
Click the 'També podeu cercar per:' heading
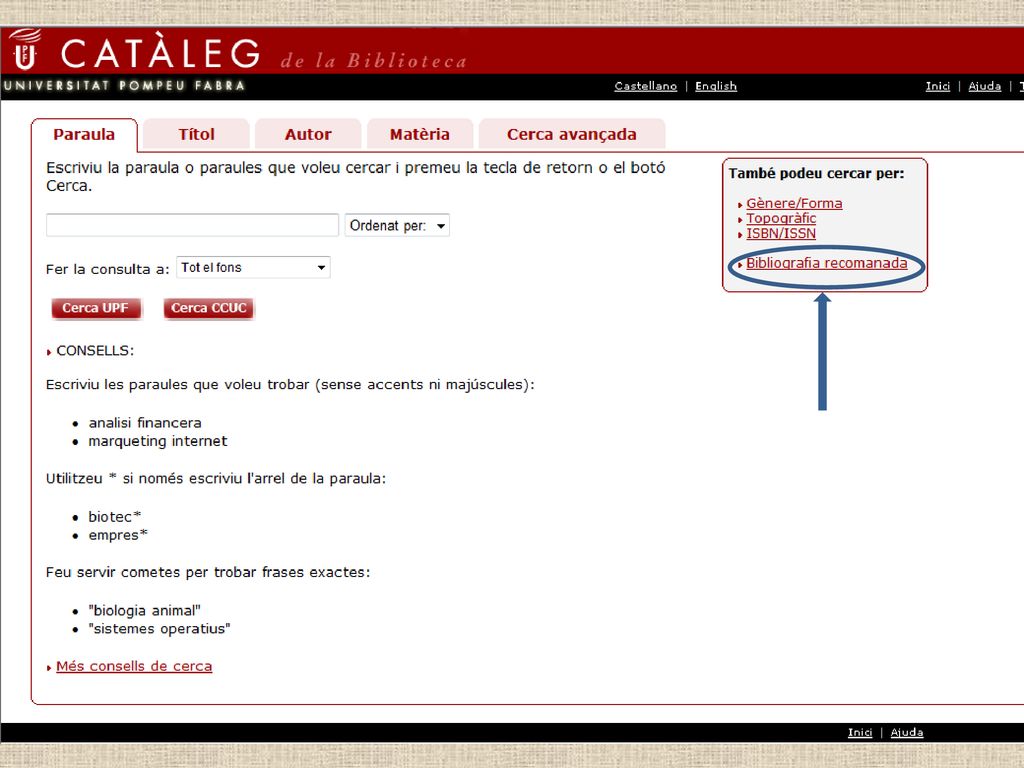[x=816, y=174]
